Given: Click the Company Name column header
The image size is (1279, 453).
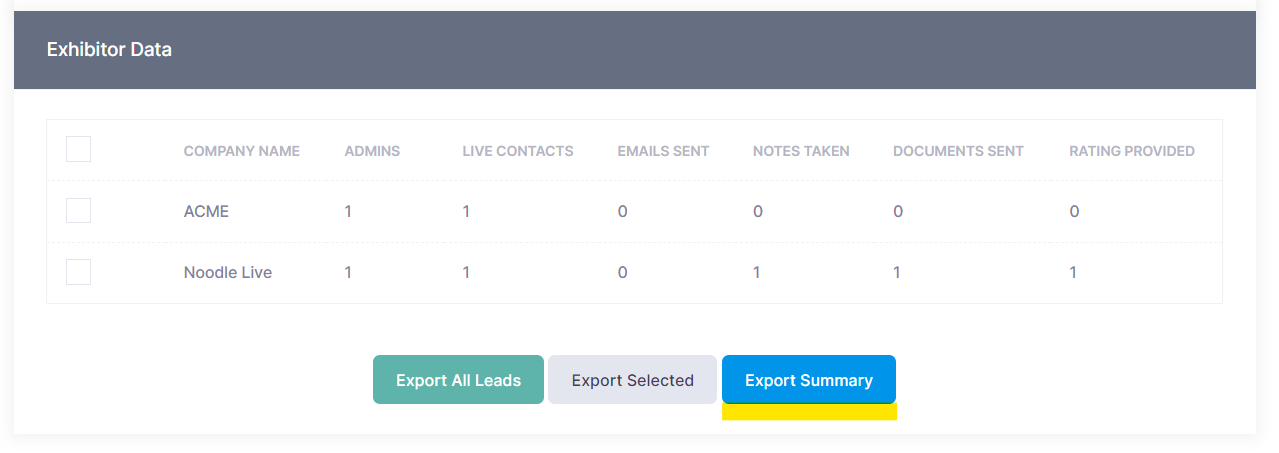Looking at the screenshot, I should click(241, 151).
